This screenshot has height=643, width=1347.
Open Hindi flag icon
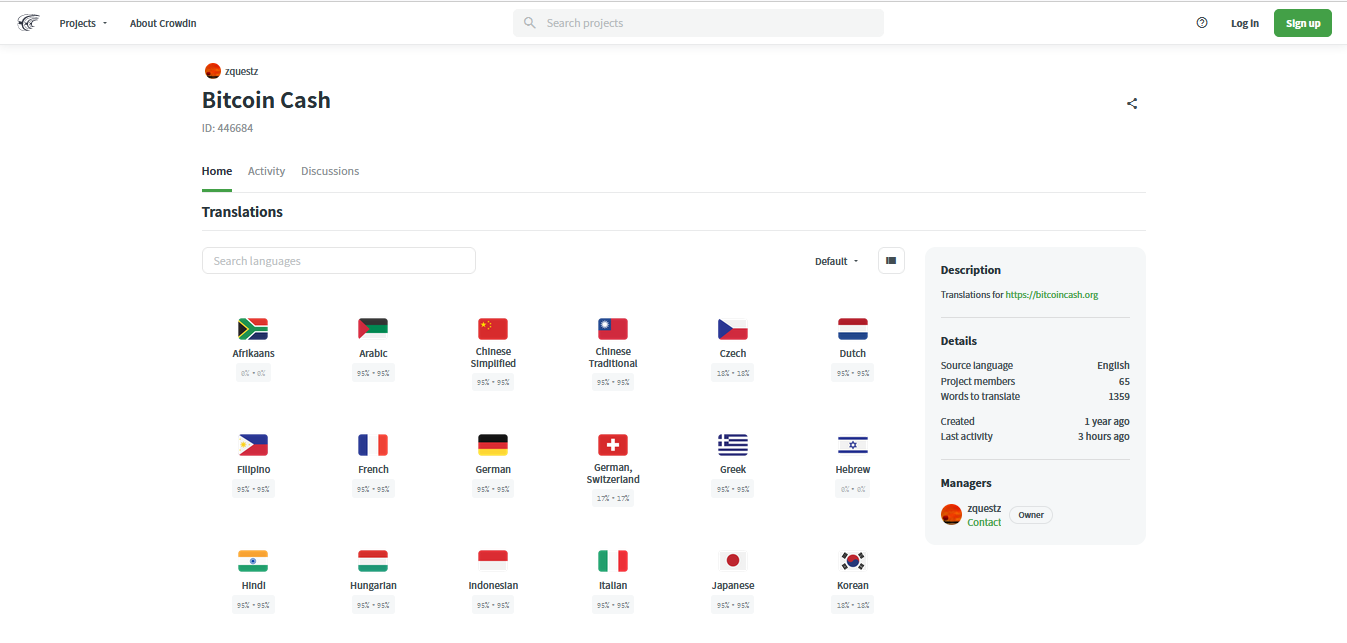(253, 561)
